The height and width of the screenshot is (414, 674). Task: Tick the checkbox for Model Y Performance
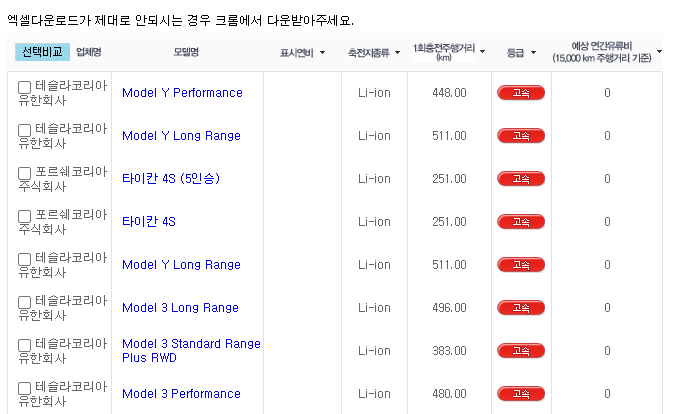coord(25,87)
